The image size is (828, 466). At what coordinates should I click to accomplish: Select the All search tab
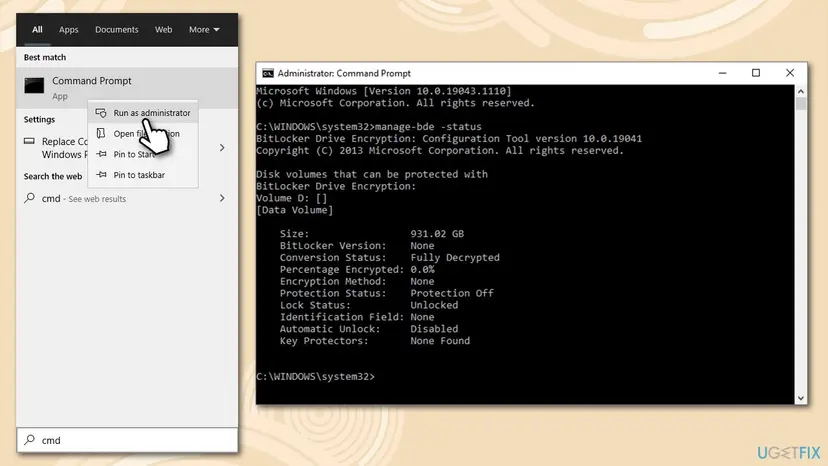[x=37, y=30]
